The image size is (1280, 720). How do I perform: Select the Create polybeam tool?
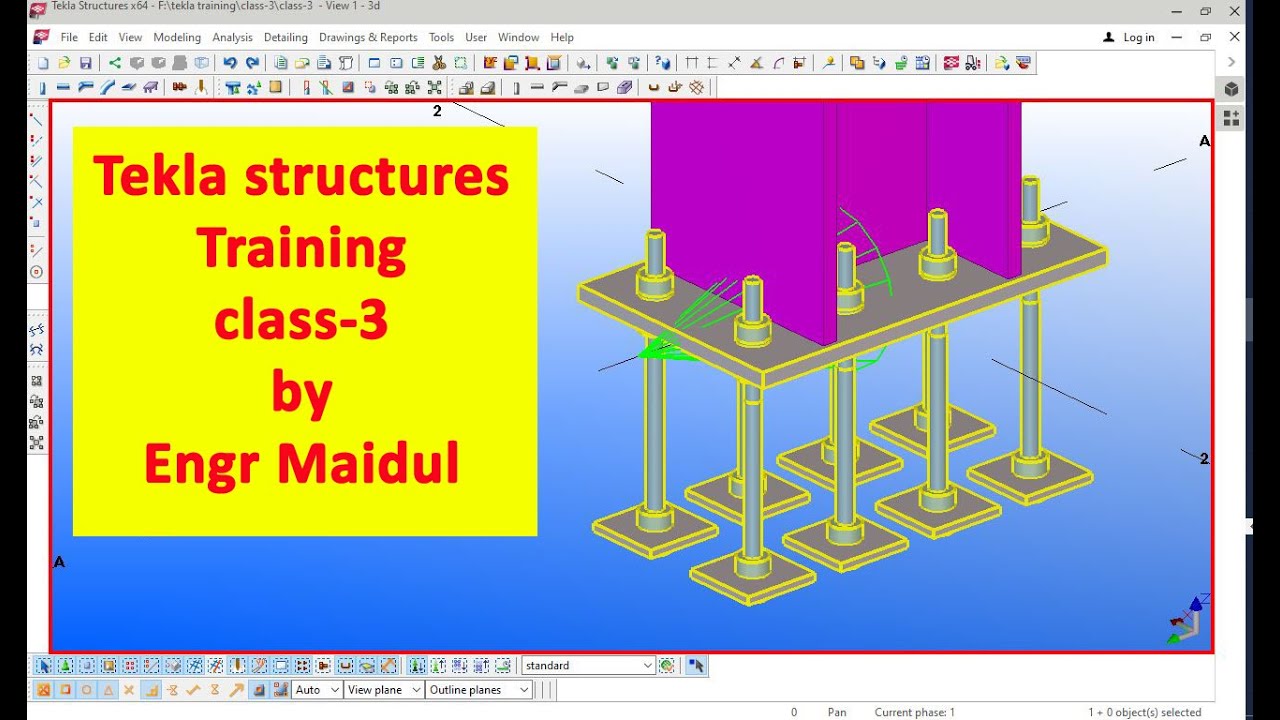click(85, 87)
